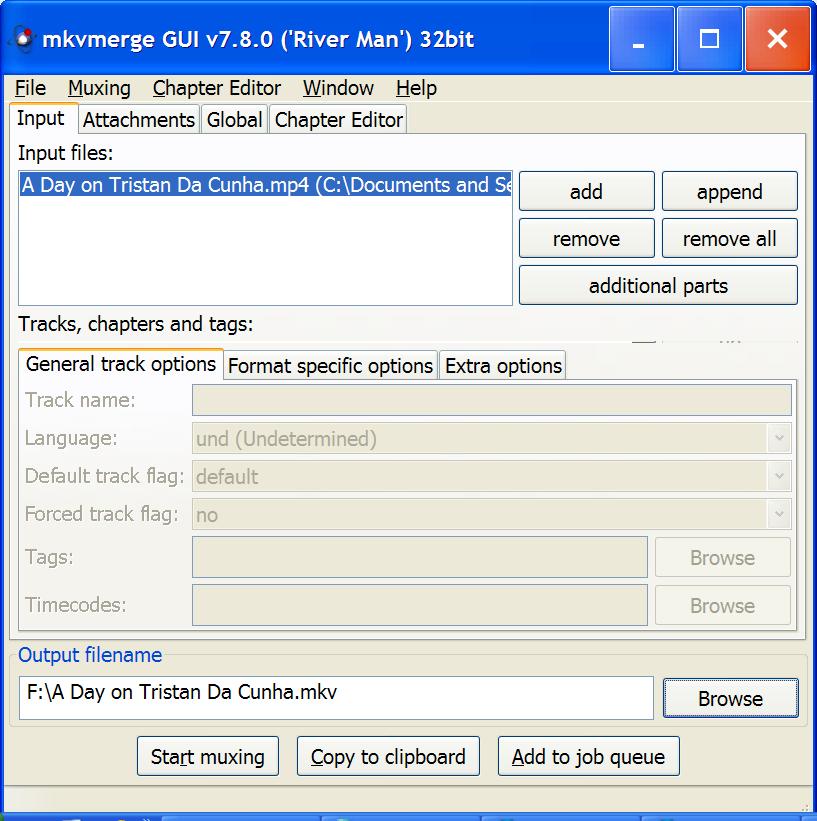The width and height of the screenshot is (817, 821).
Task: Select Extra options tab
Action: (x=503, y=365)
